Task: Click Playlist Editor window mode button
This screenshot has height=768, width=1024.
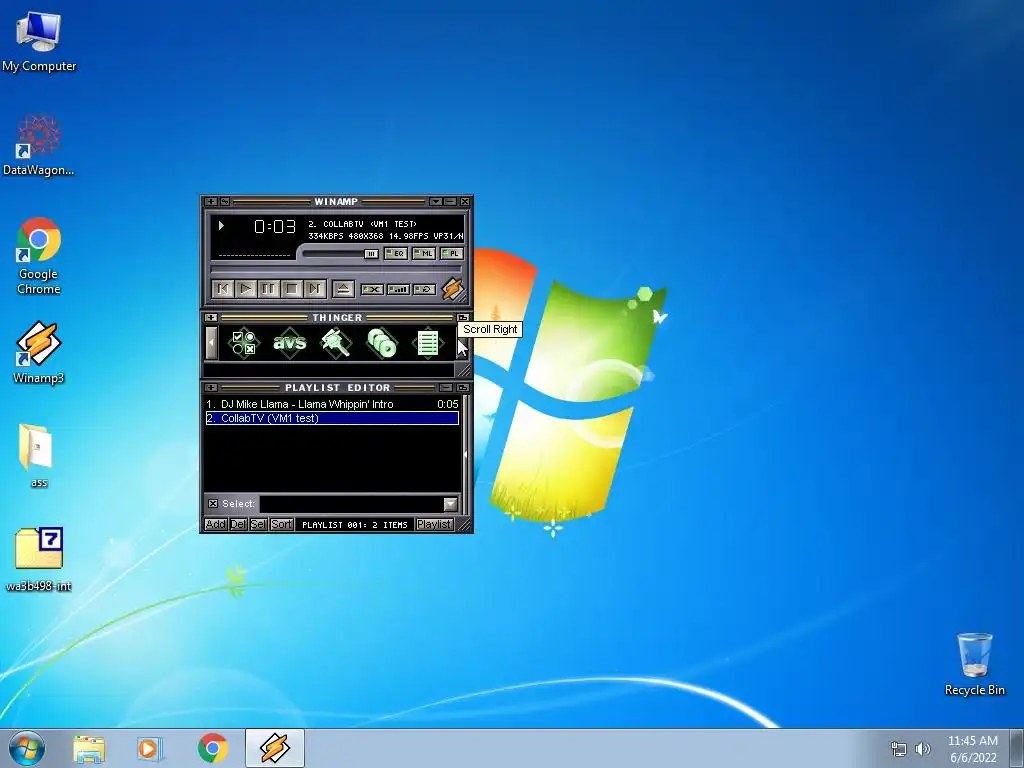Action: point(463,388)
